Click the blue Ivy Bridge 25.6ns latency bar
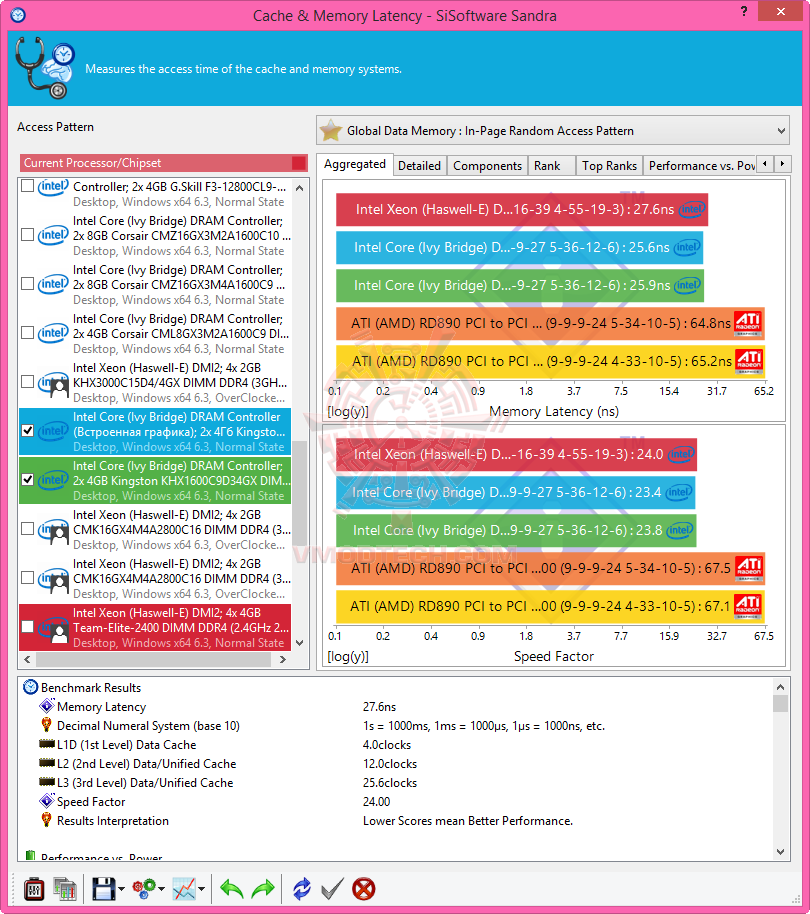 click(x=519, y=247)
